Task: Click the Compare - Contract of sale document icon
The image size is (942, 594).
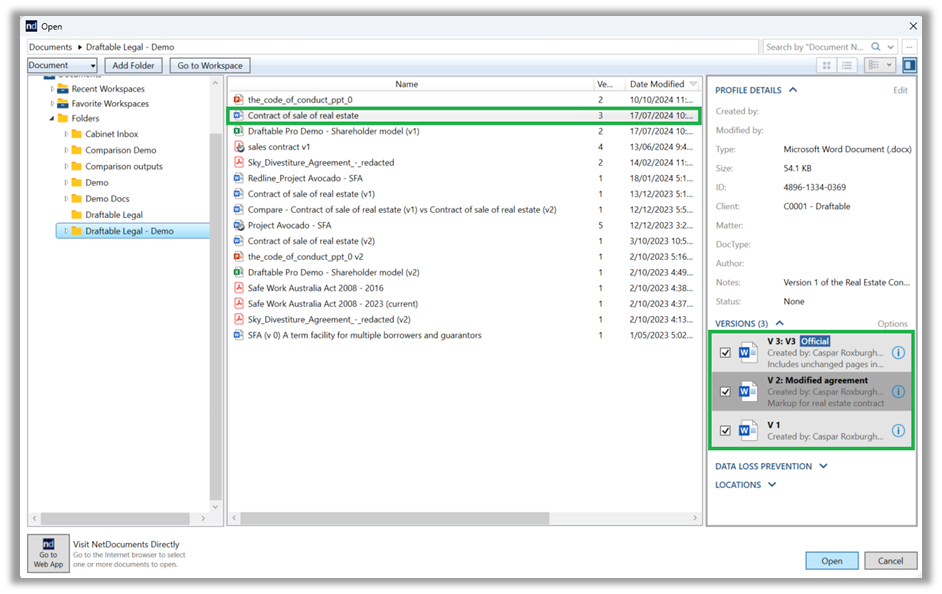Action: click(x=239, y=210)
